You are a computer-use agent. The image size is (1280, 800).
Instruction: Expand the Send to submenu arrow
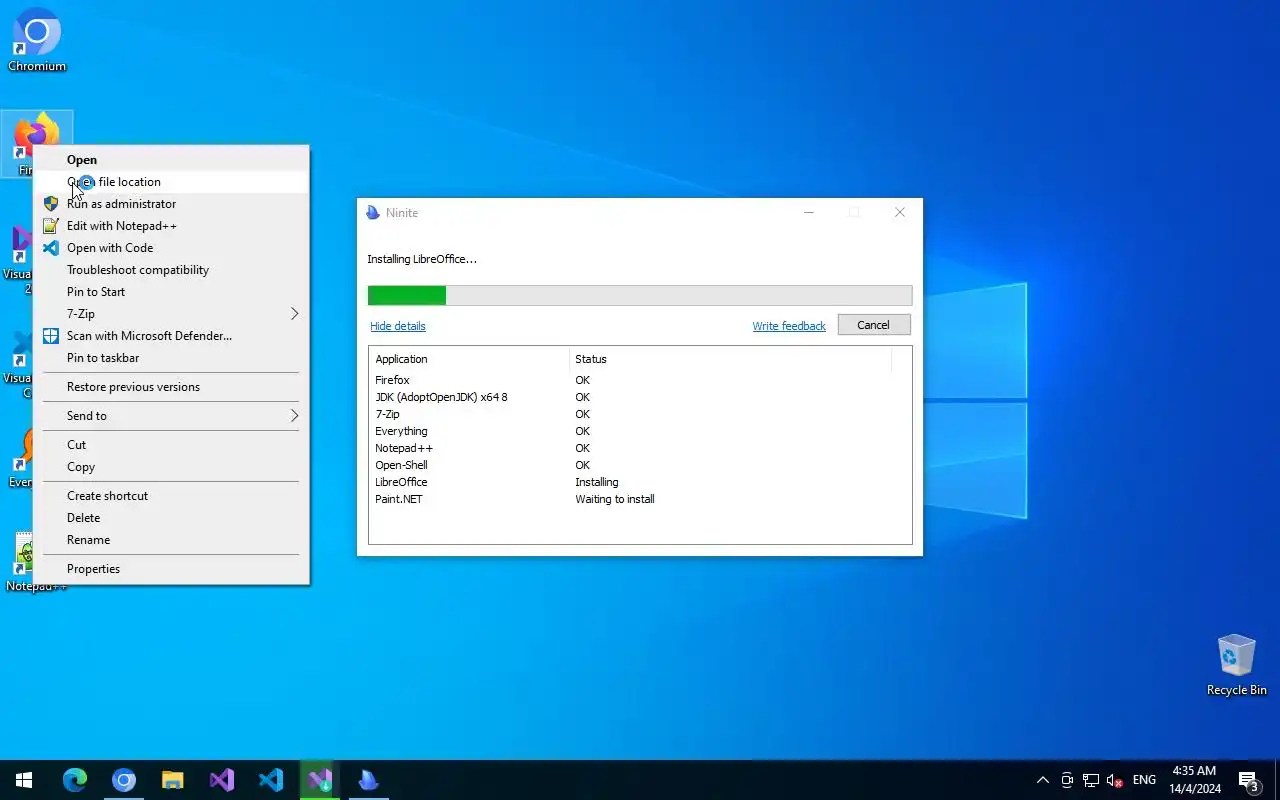click(294, 415)
